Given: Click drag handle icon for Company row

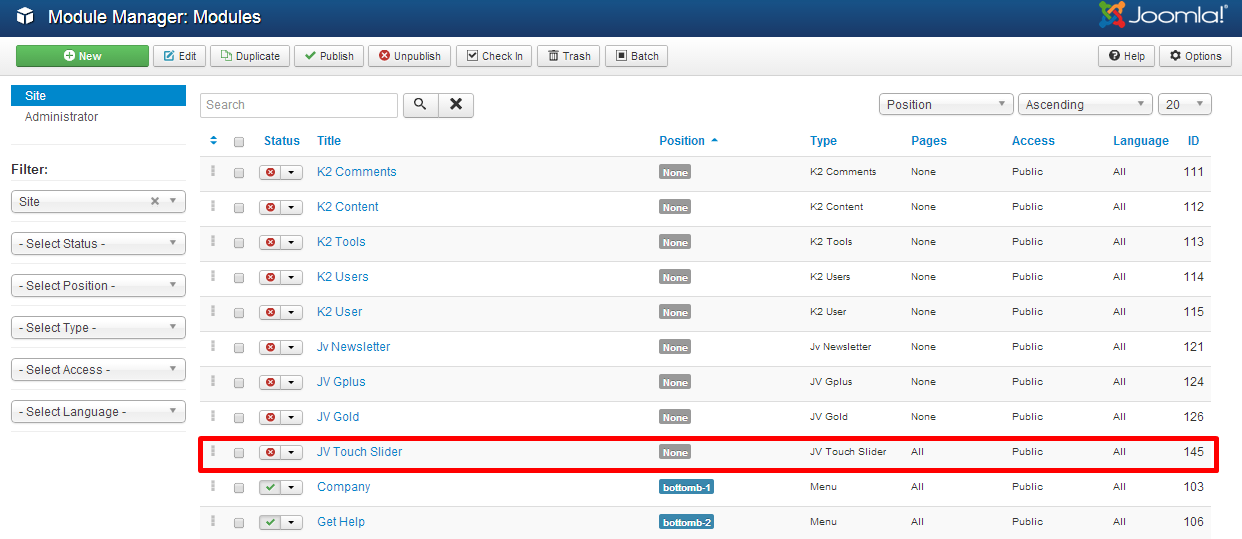Looking at the screenshot, I should click(213, 486).
